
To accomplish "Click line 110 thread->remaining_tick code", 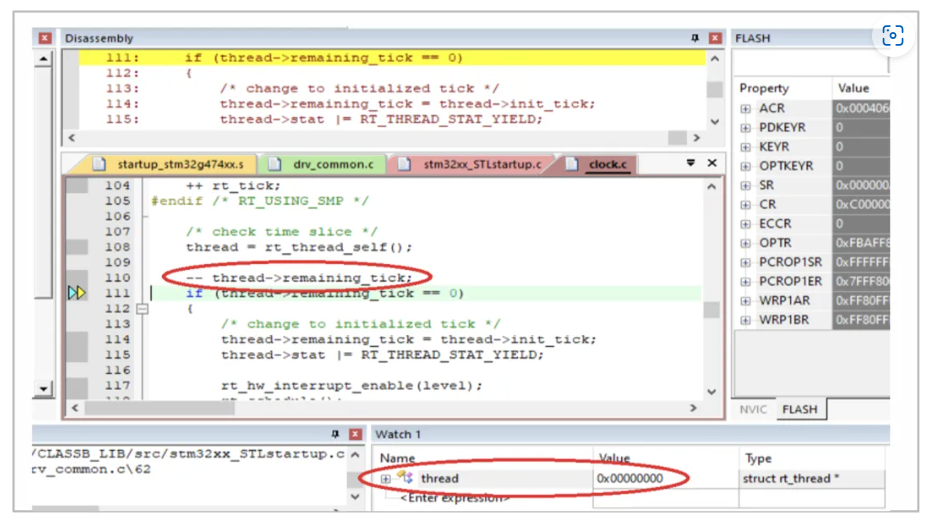I will tap(298, 278).
